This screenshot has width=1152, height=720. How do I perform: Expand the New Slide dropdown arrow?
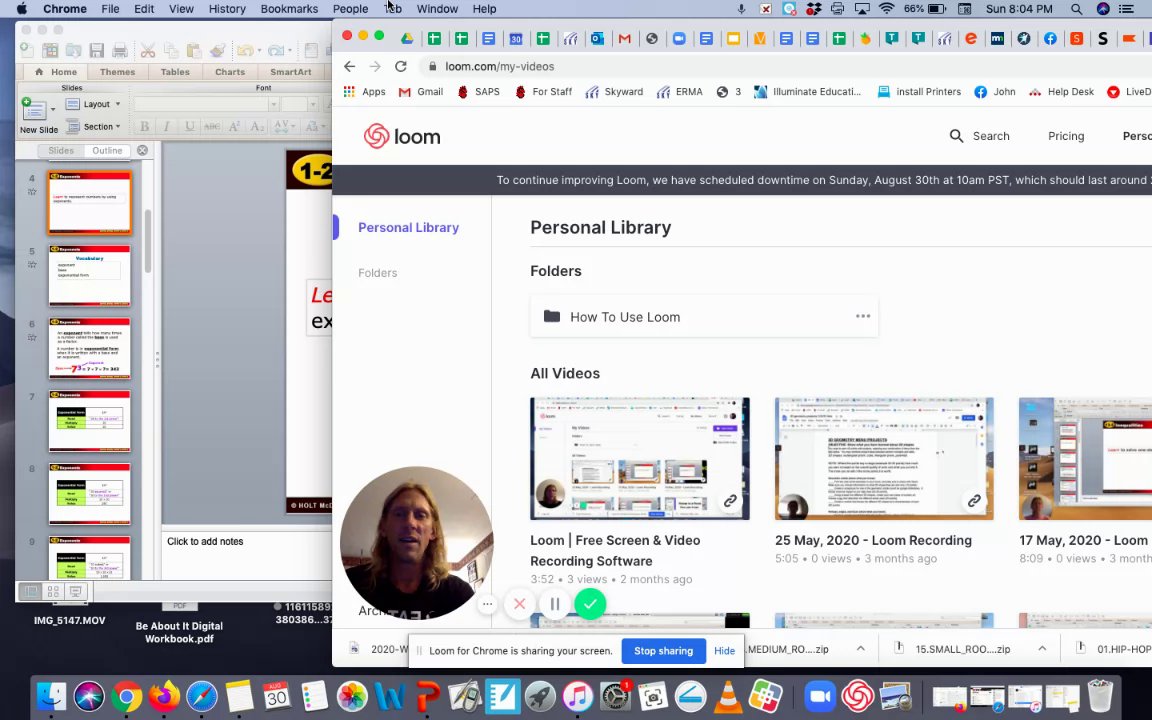click(x=53, y=109)
